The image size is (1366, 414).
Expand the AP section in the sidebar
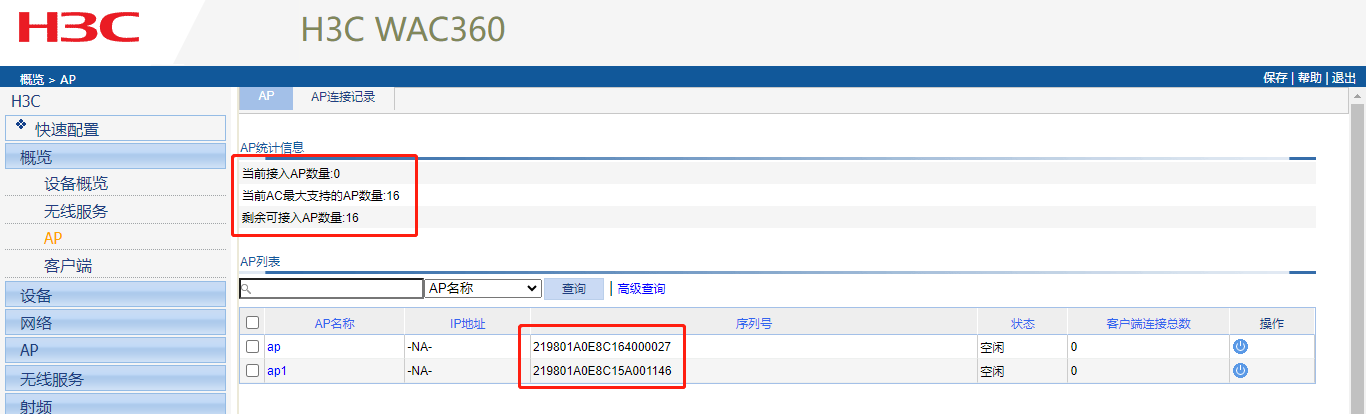pyautogui.click(x=116, y=351)
